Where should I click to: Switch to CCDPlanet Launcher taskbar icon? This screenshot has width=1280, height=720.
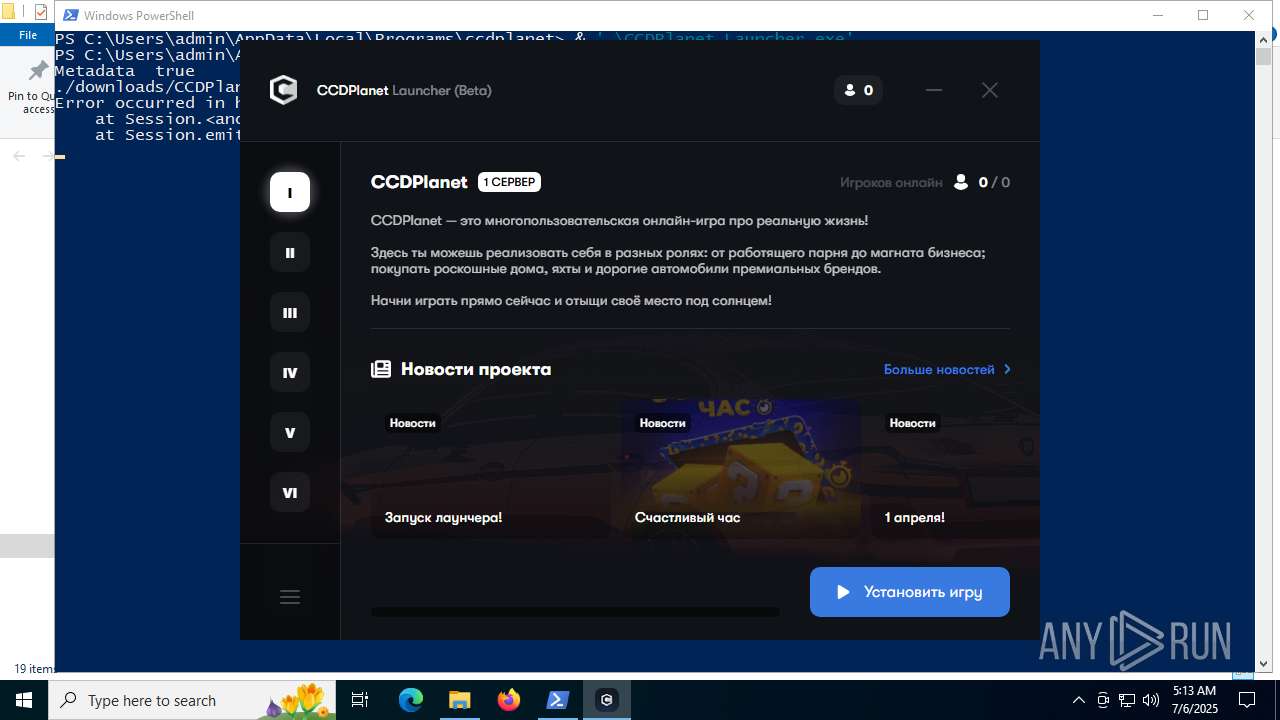(607, 700)
